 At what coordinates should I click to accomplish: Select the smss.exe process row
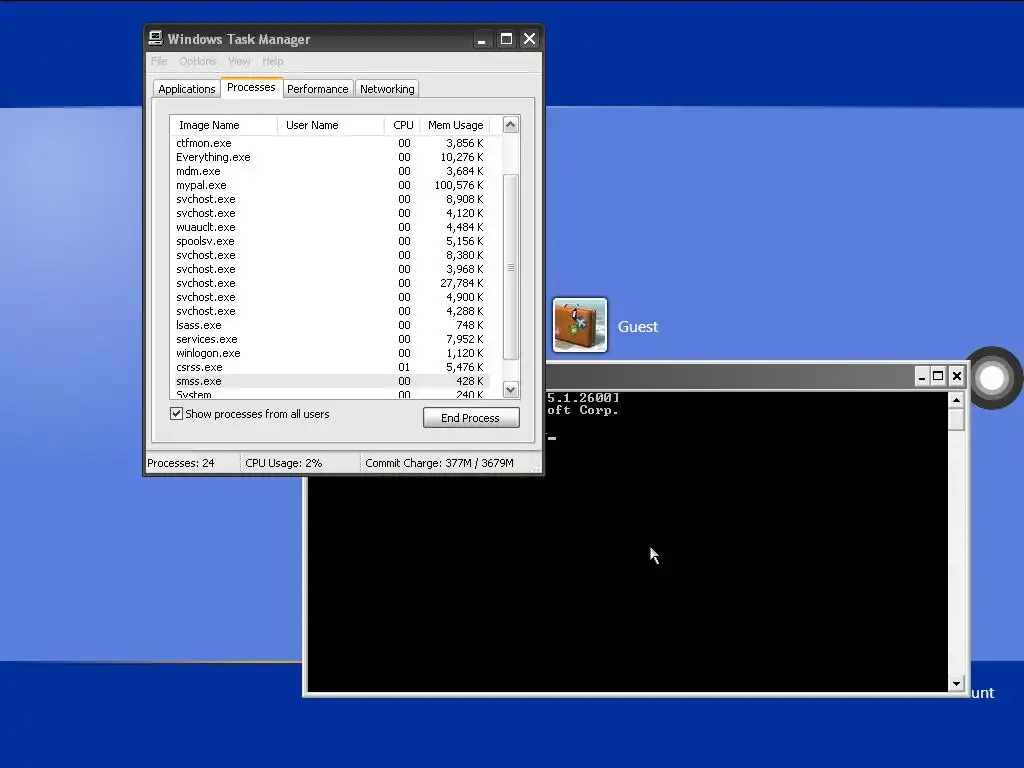(330, 381)
